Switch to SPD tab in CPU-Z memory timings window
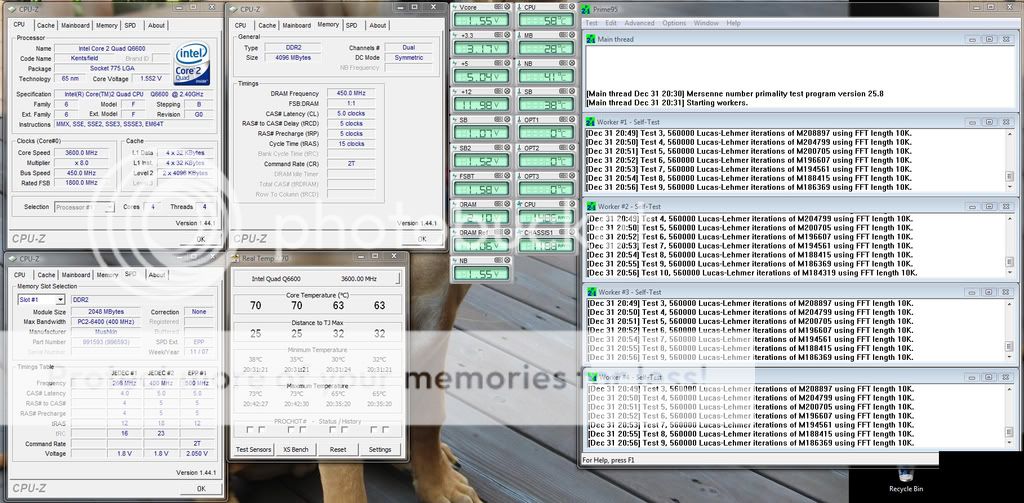The width and height of the screenshot is (1024, 503). click(351, 25)
